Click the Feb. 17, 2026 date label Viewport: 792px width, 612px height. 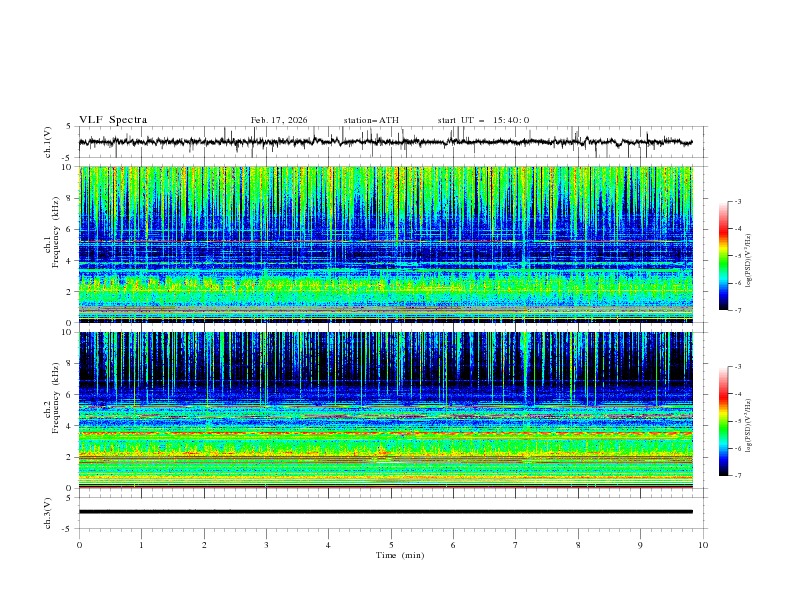[279, 120]
